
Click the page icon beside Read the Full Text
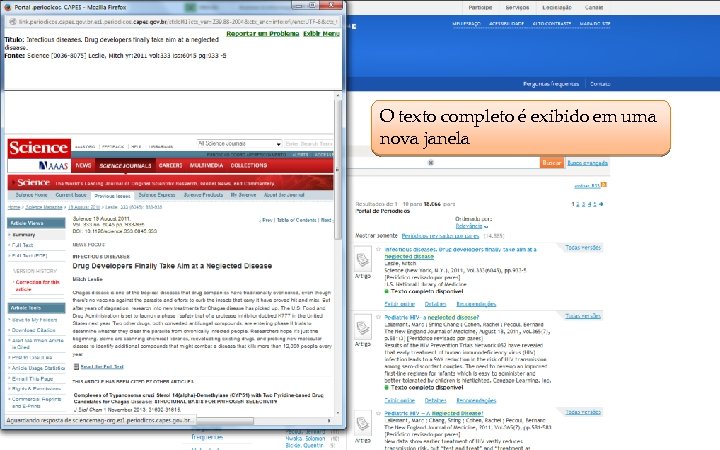click(76, 366)
